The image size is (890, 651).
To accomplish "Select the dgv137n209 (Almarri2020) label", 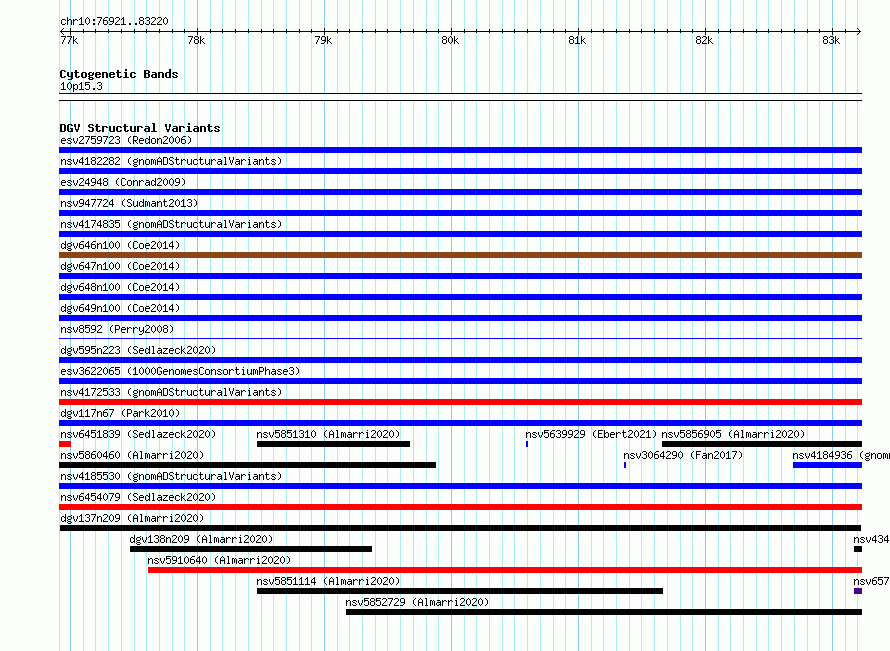I will (x=132, y=518).
